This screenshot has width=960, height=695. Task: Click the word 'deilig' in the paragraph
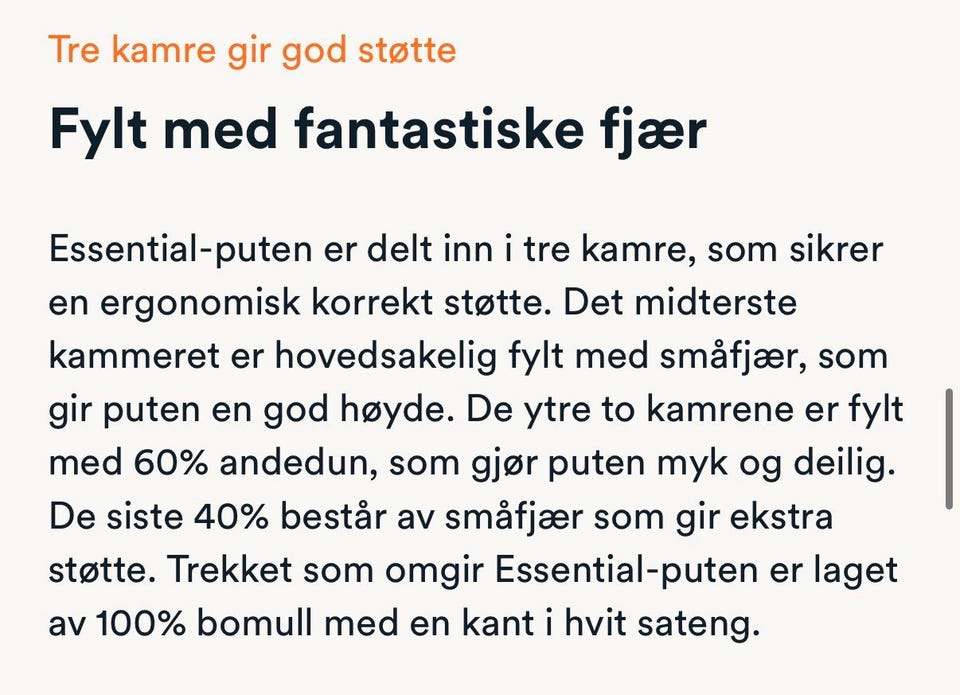845,464
